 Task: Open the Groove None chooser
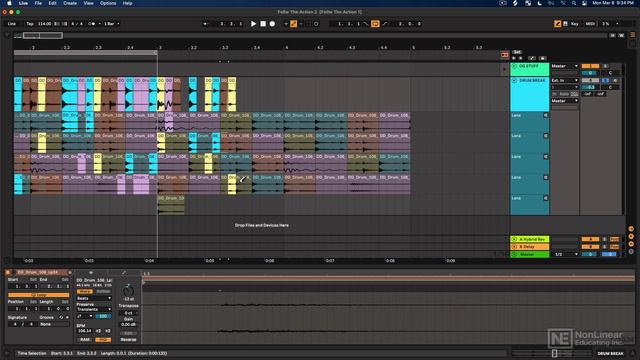54,324
